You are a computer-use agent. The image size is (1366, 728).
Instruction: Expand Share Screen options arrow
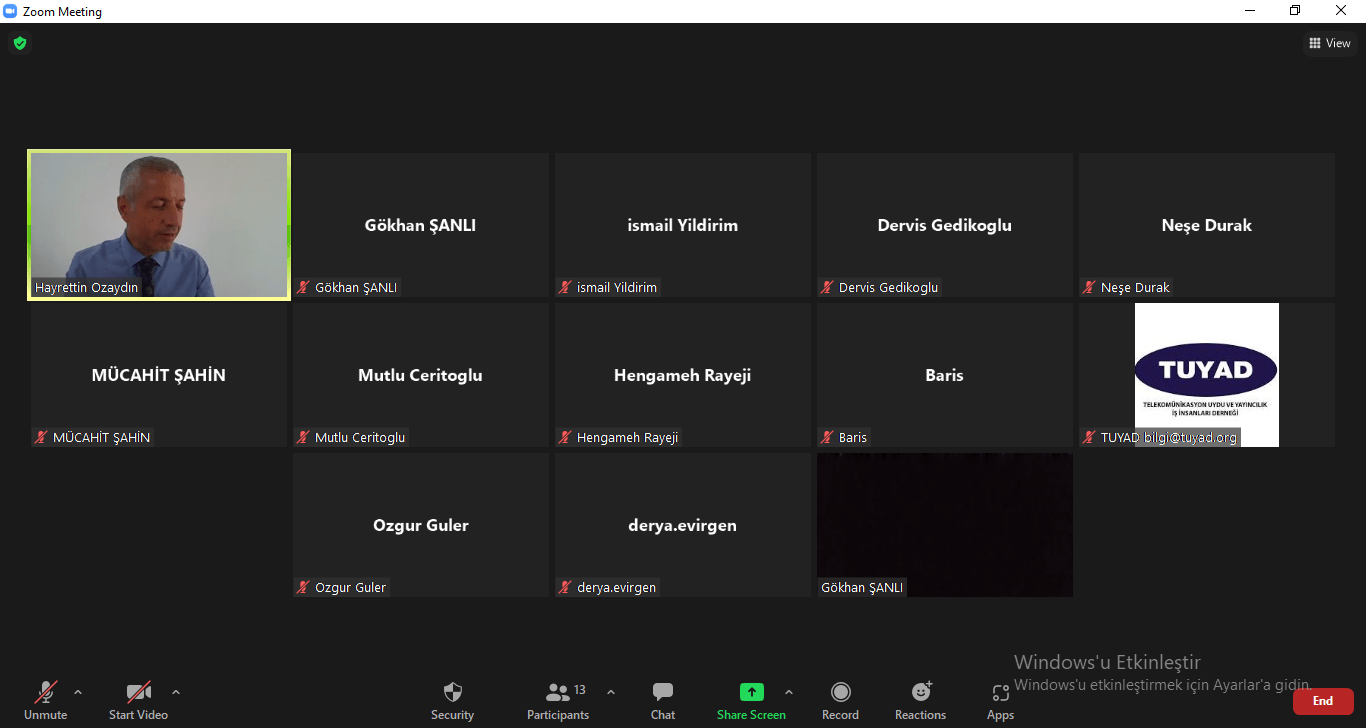click(x=789, y=692)
